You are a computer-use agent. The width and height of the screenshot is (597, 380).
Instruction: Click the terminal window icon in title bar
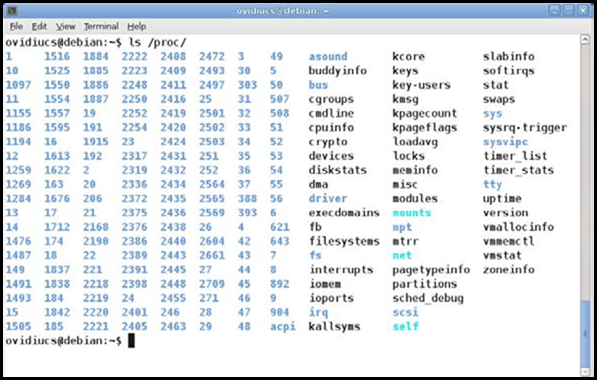click(12, 10)
